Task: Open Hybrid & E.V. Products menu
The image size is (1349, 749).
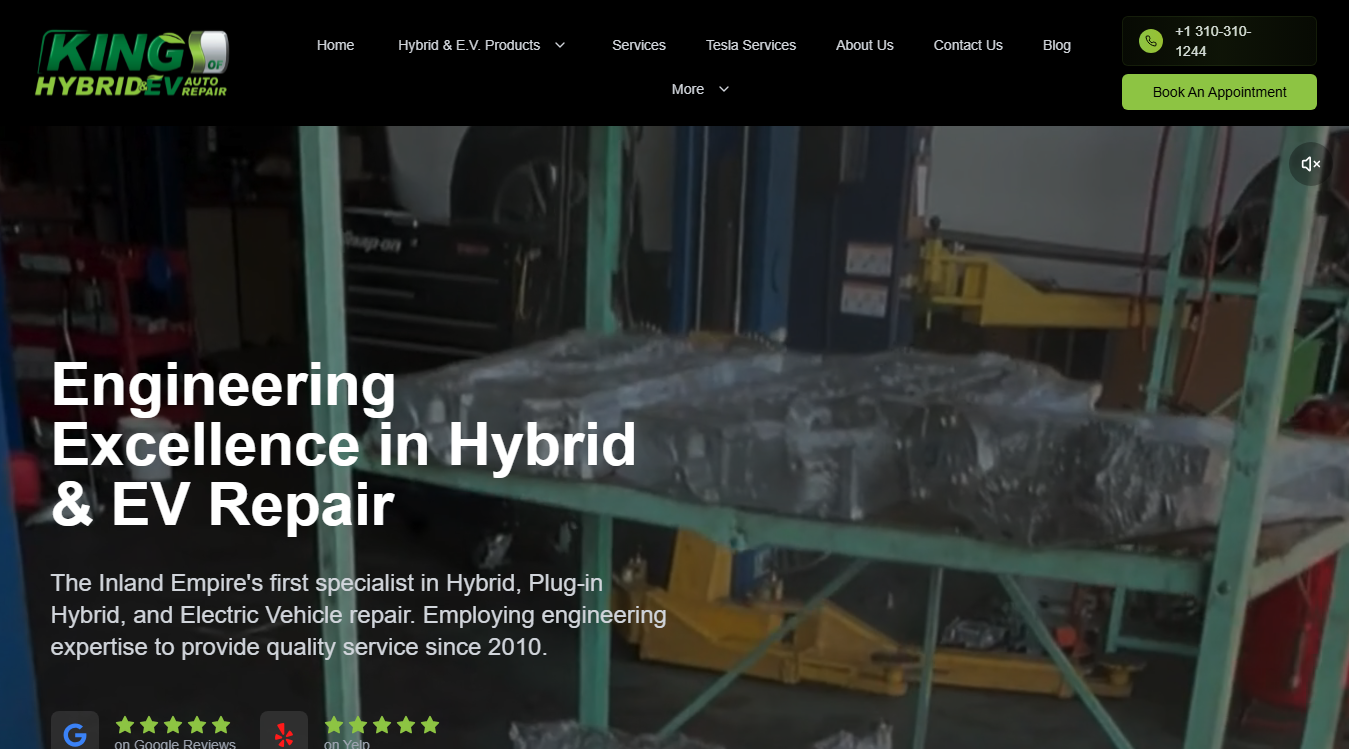Action: point(469,45)
